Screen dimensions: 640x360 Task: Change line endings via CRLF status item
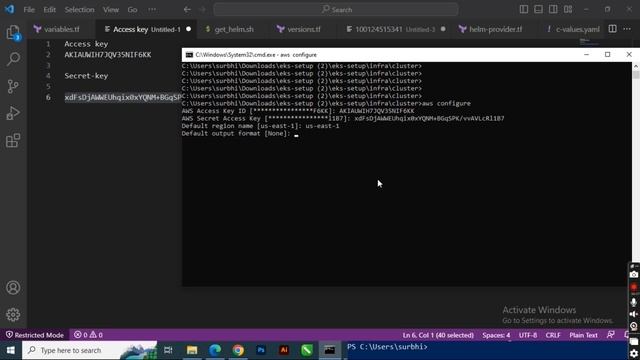tap(553, 335)
